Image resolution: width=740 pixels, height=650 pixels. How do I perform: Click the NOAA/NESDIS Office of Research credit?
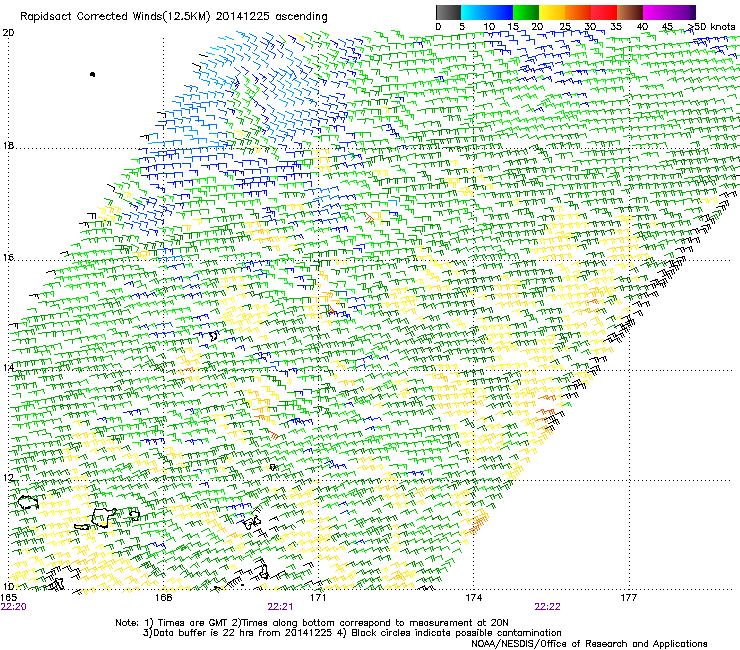(589, 643)
